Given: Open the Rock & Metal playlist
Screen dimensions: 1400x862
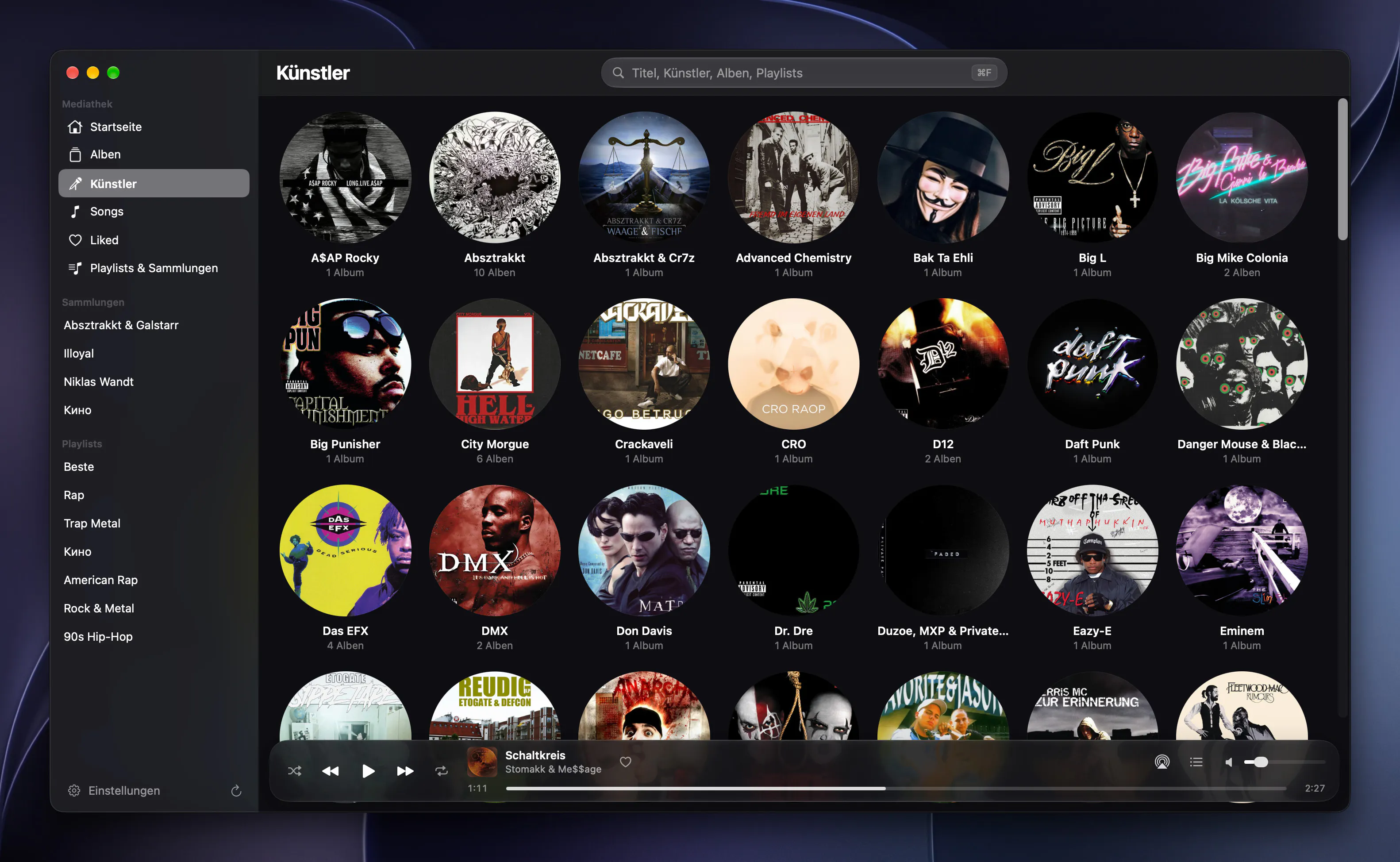Looking at the screenshot, I should pos(99,608).
